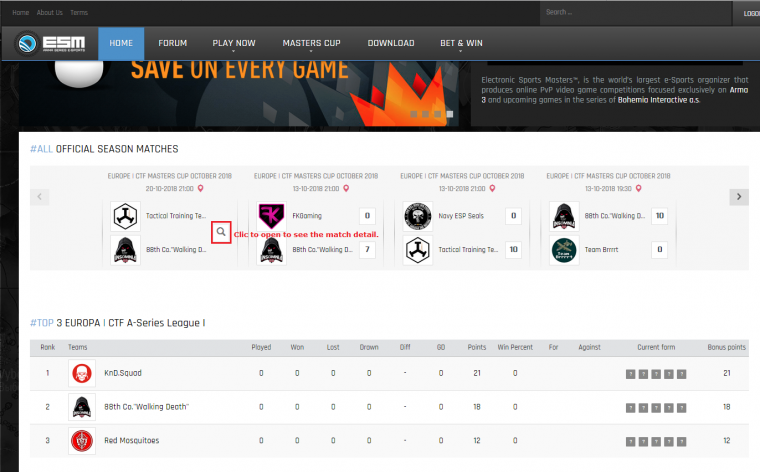760x472 pixels.
Task: Open the DOWNLOAD menu item
Action: 391,44
